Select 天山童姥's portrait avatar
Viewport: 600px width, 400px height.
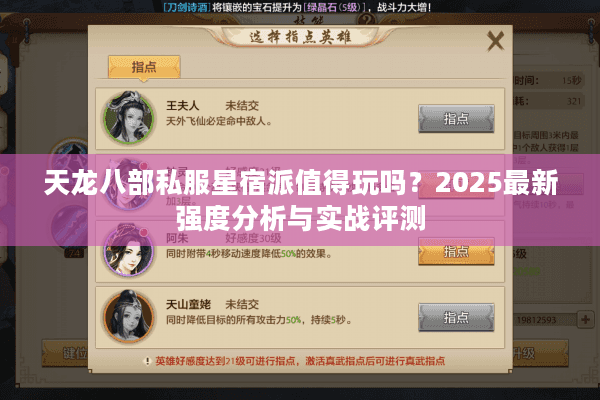point(129,316)
